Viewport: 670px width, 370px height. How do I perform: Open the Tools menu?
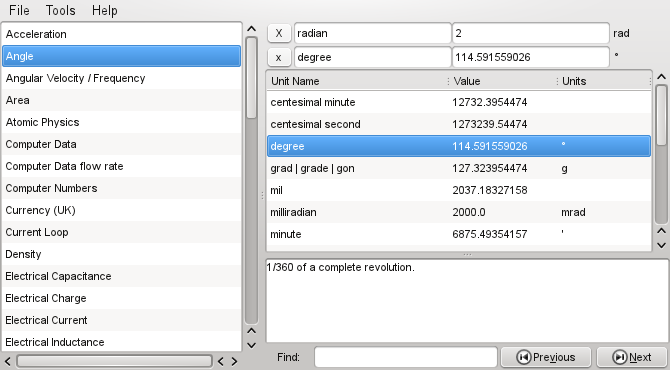(x=61, y=10)
